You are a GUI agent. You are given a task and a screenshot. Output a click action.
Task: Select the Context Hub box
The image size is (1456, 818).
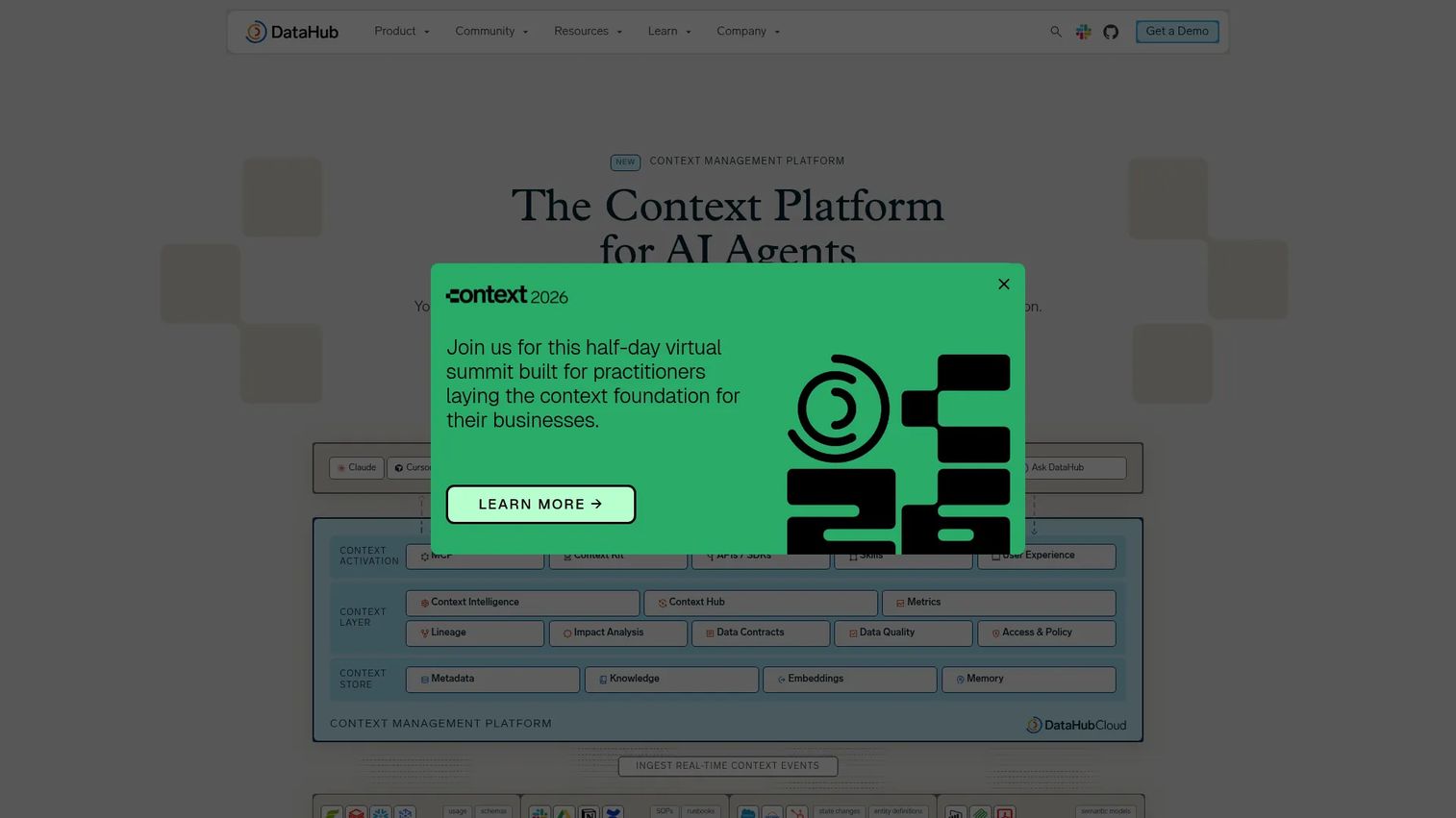(x=761, y=603)
